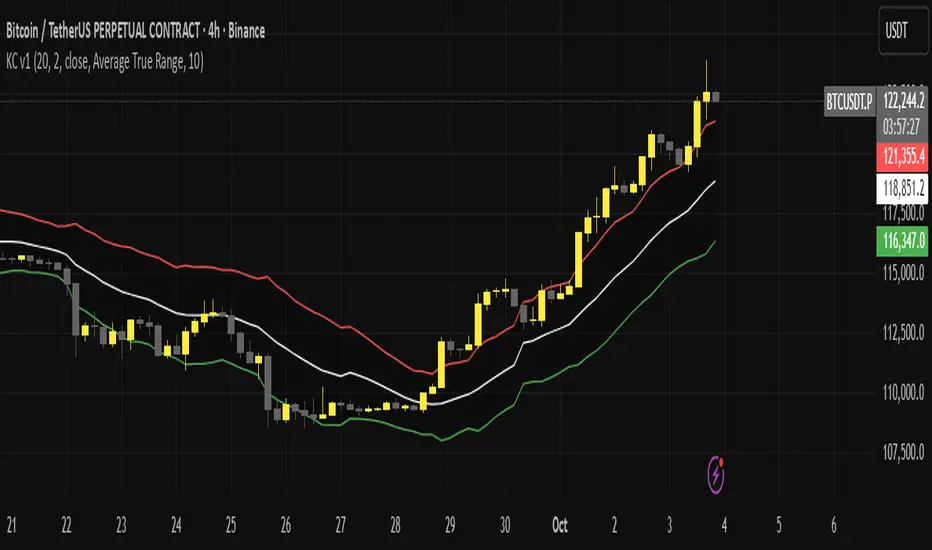Viewport: 932px width, 550px height.
Task: Click the 3 date on time axis
Action: coord(669,525)
